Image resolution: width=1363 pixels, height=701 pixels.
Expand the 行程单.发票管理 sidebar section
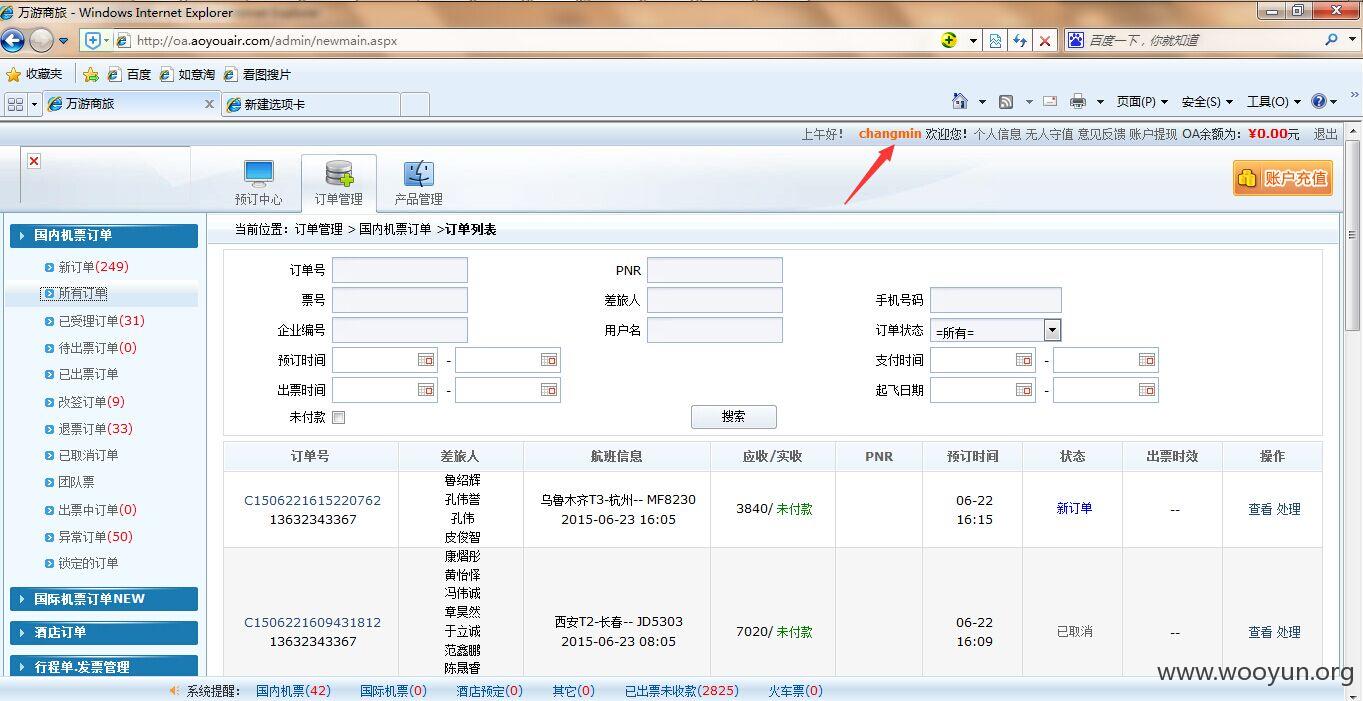coord(104,666)
